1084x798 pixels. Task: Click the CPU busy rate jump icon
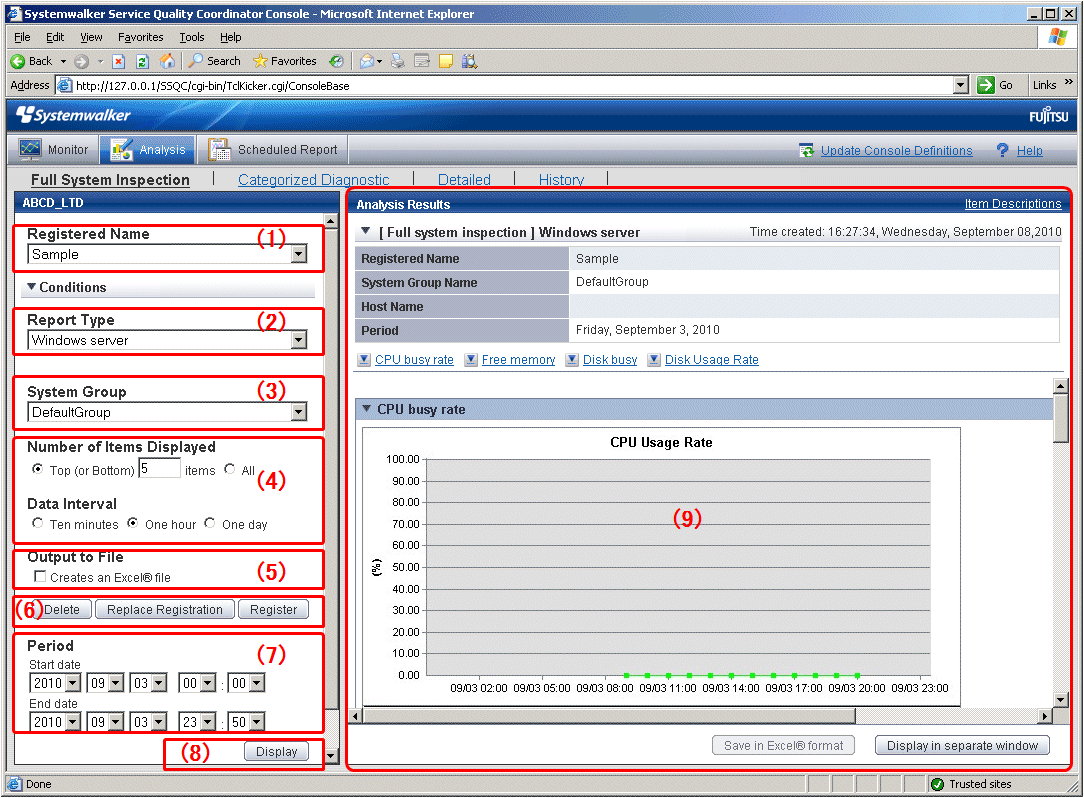(x=364, y=360)
